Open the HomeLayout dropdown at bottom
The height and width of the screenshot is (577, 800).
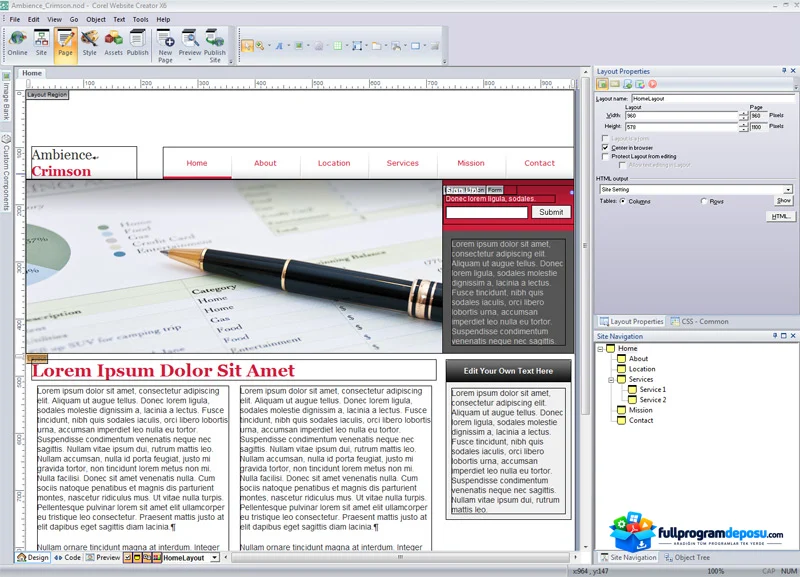[x=215, y=558]
